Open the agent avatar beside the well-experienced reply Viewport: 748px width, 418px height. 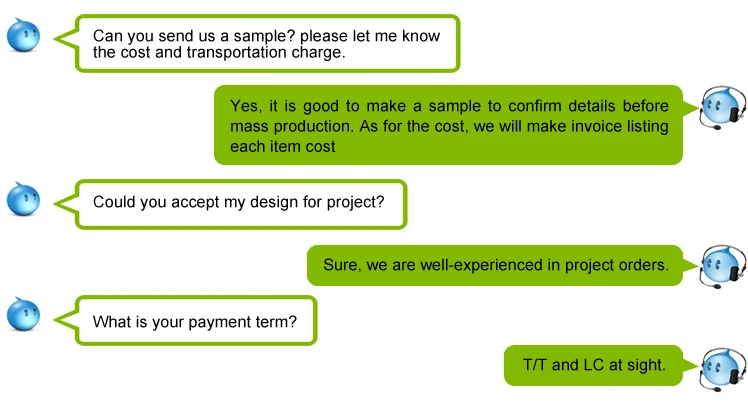721,265
